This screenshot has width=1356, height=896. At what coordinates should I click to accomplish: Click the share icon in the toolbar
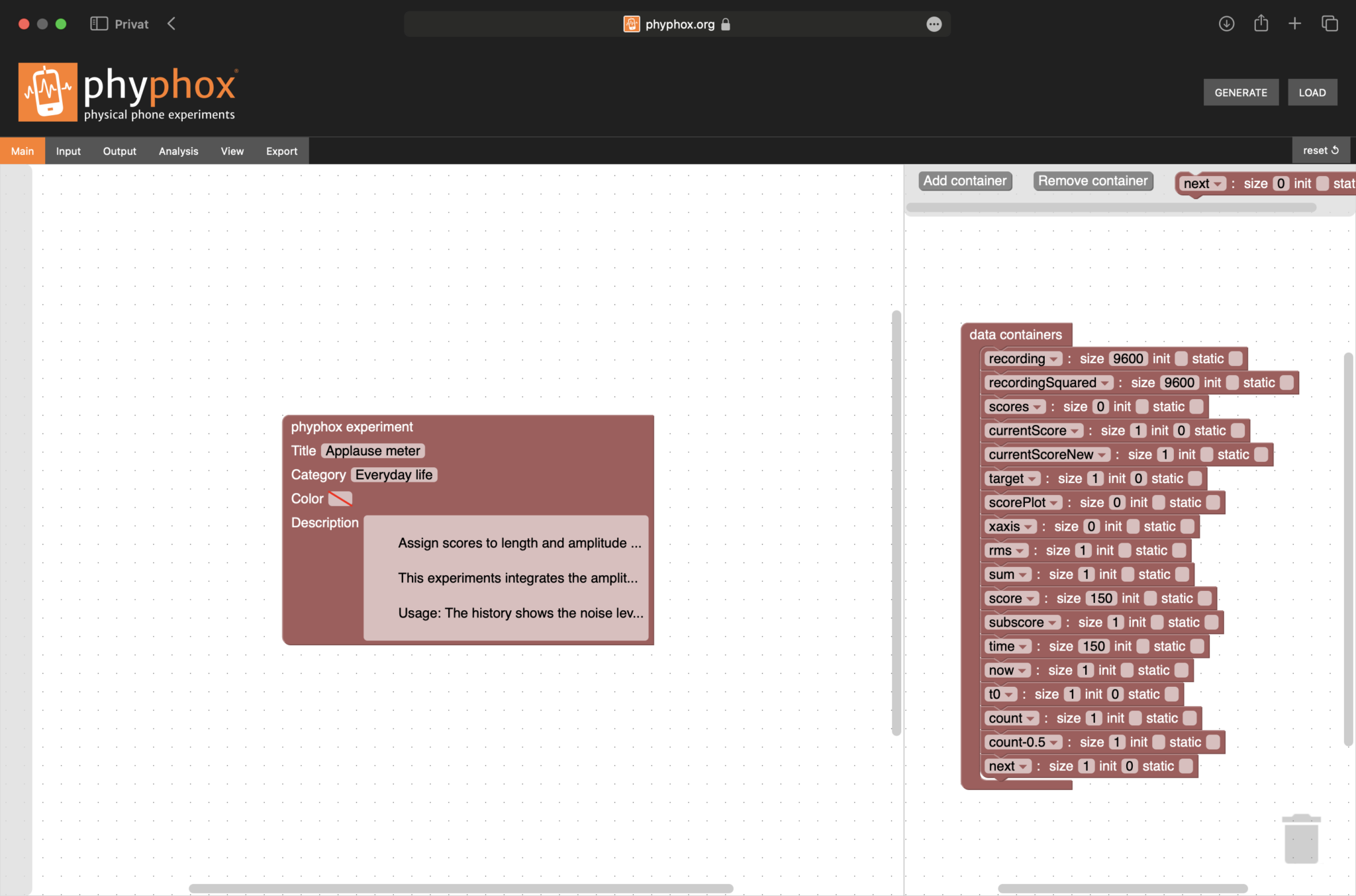coord(1261,24)
